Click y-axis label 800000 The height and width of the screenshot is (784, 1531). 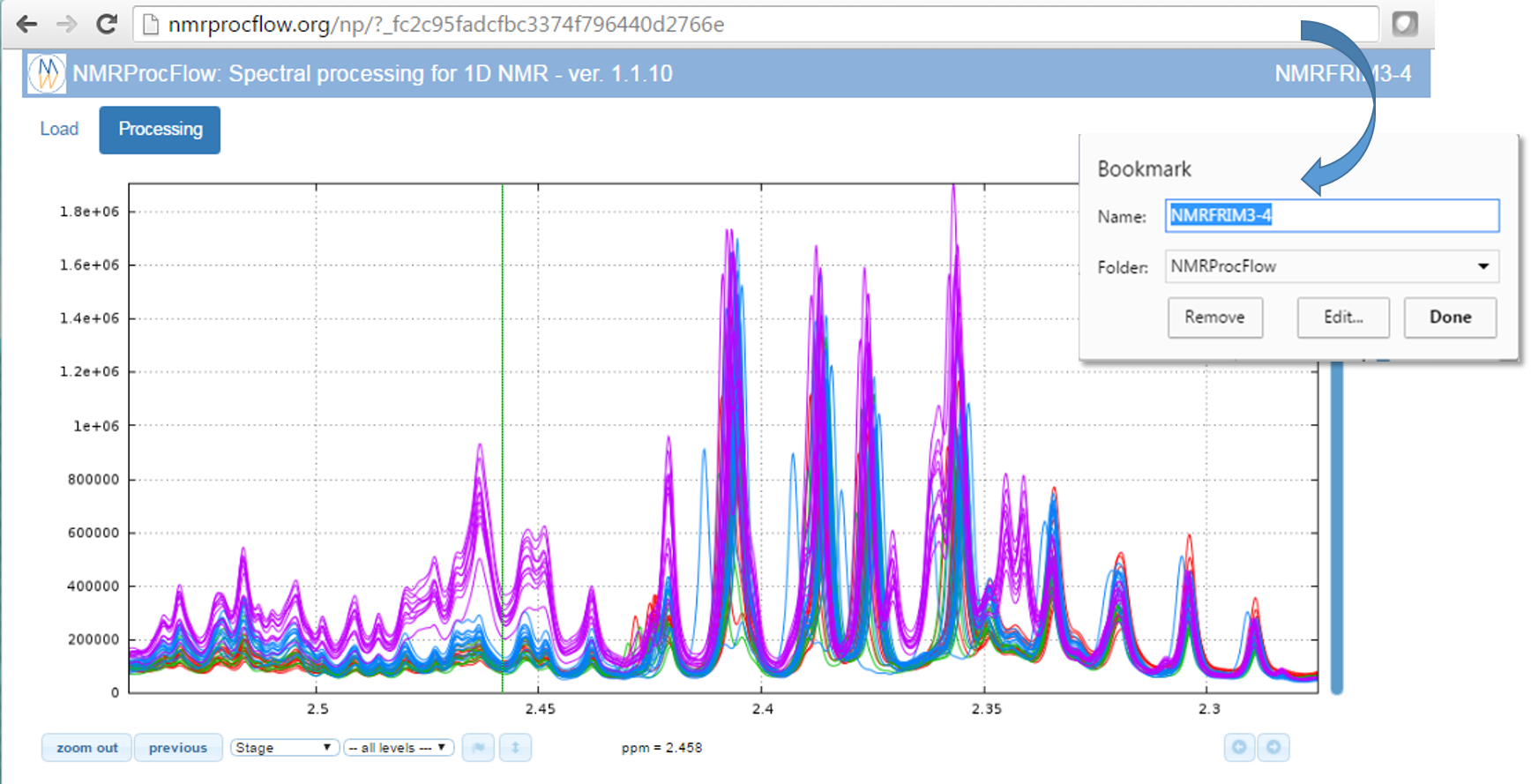pos(93,480)
